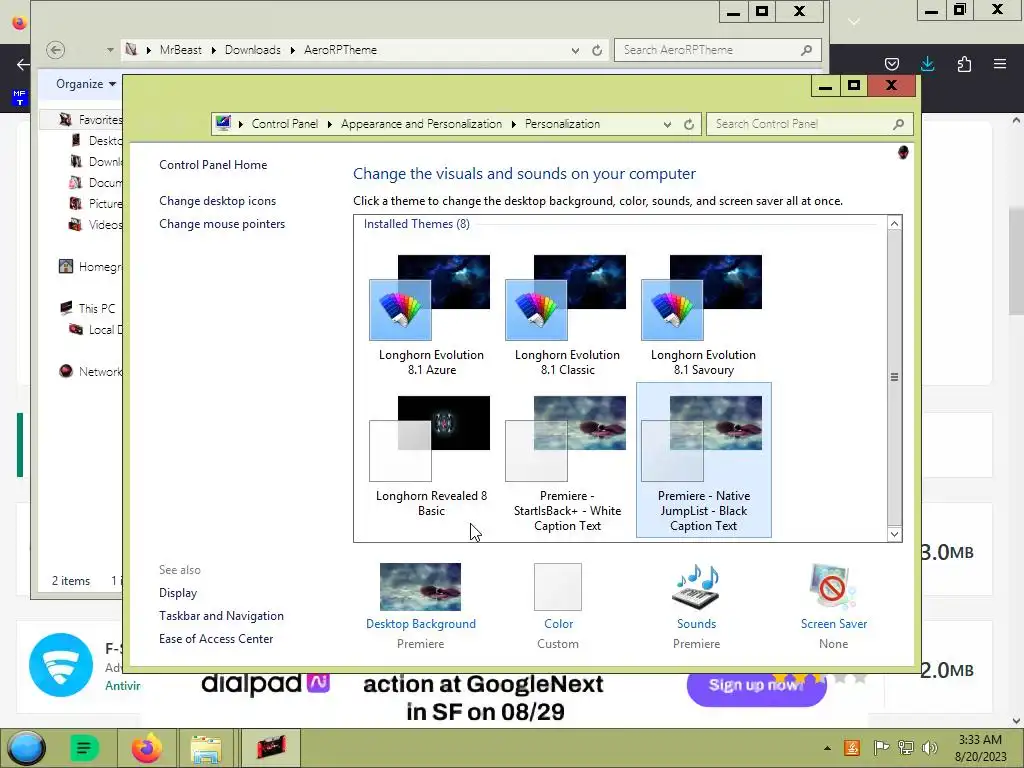This screenshot has width=1024, height=768.
Task: Open Taskbar and Navigation link
Action: [x=221, y=615]
